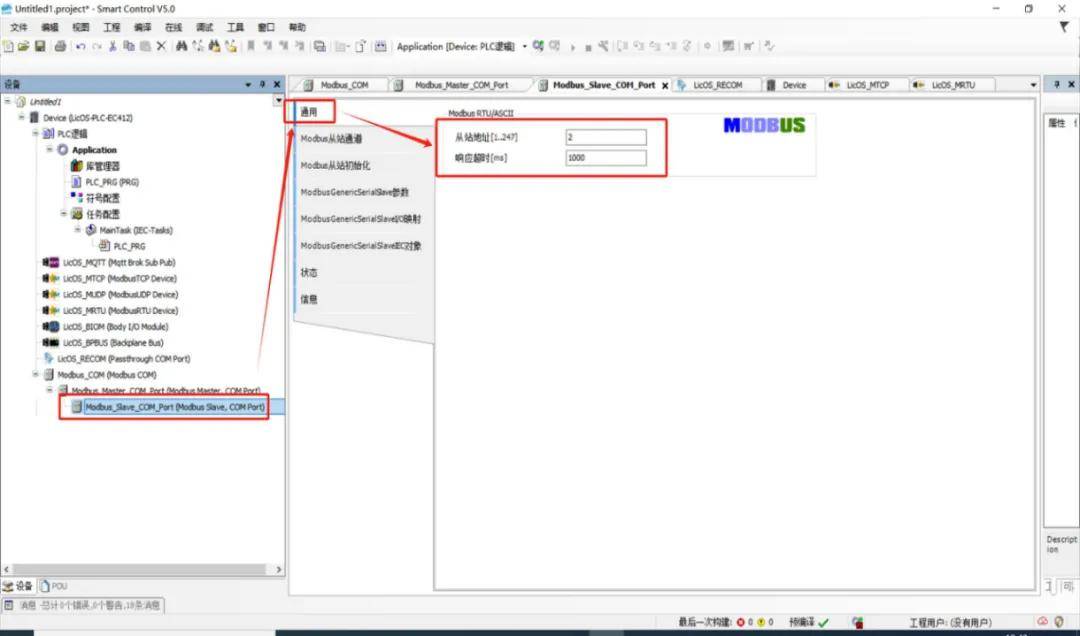
Task: Click the library manager (库管理器) icon
Action: coord(76,166)
